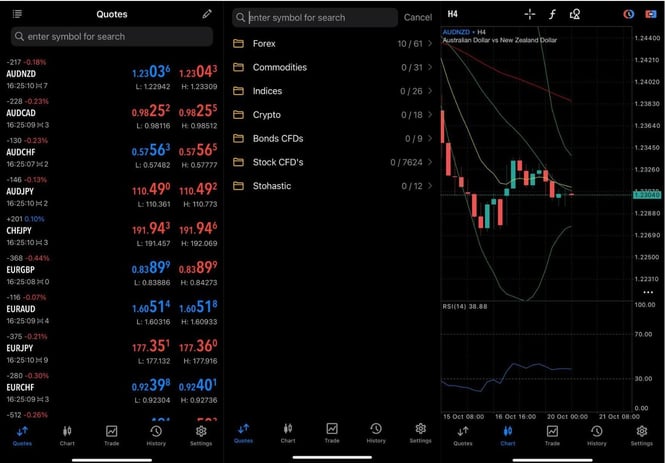The image size is (665, 463).
Task: Expand the chevron on the Commodities row
Action: click(x=430, y=67)
